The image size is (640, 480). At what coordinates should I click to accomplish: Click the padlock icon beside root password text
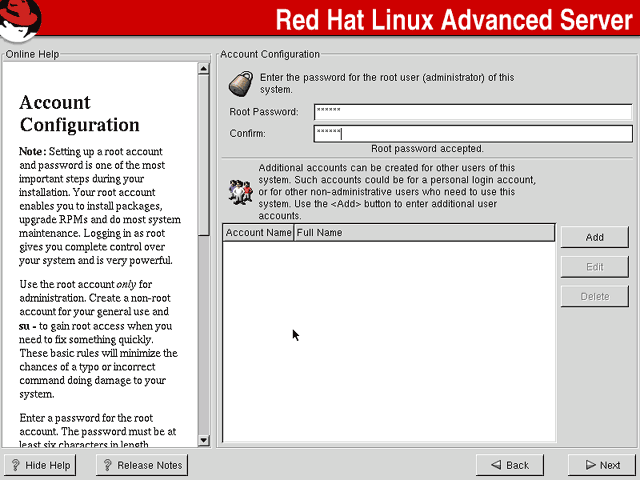[x=241, y=84]
